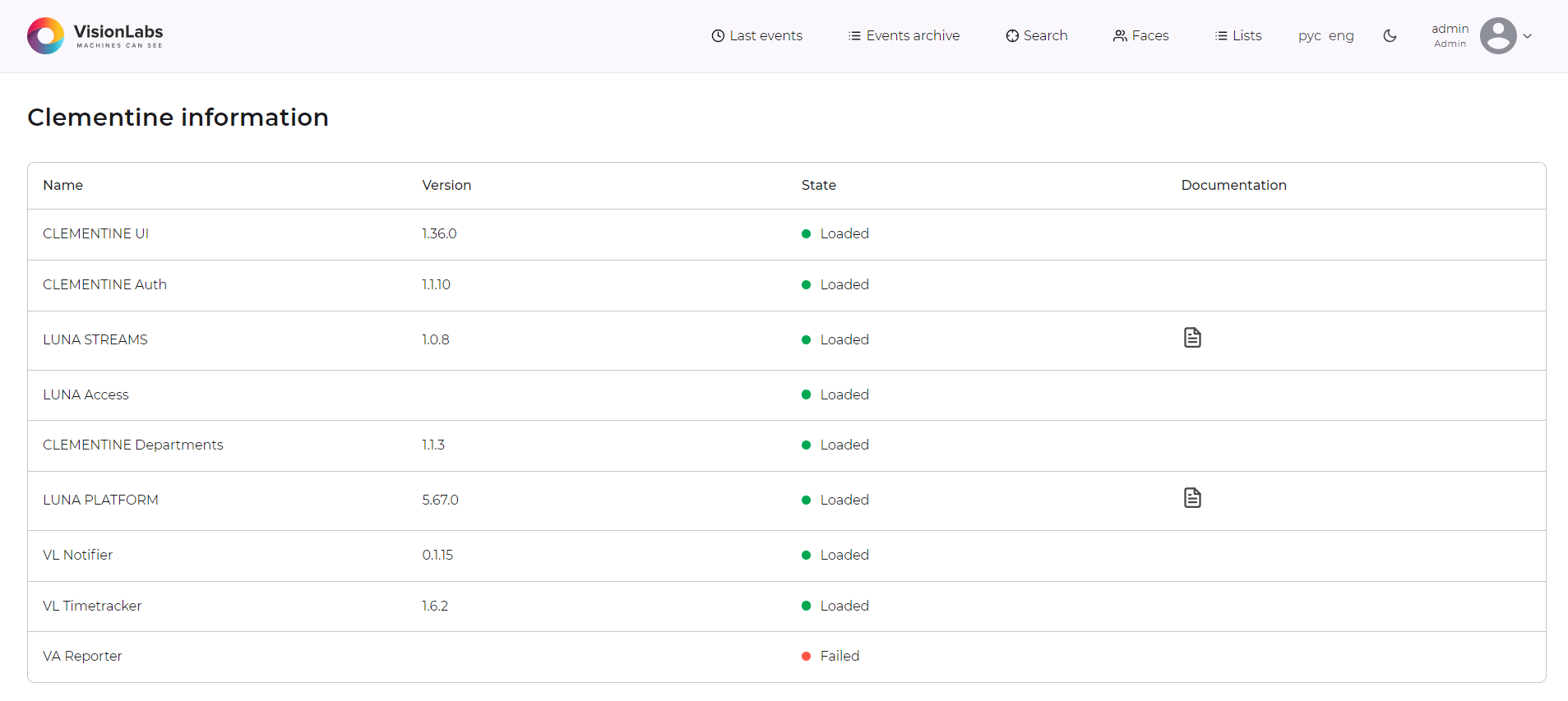Toggle dark mode moon icon
This screenshot has width=1568, height=701.
pos(1390,36)
